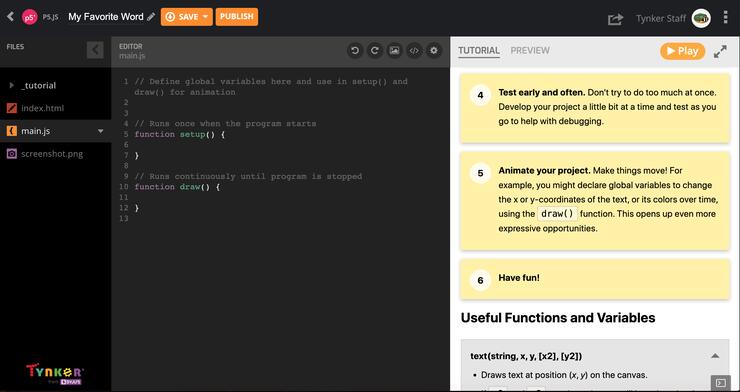Click the console icon at bottom right
This screenshot has height=392, width=740.
[x=720, y=383]
